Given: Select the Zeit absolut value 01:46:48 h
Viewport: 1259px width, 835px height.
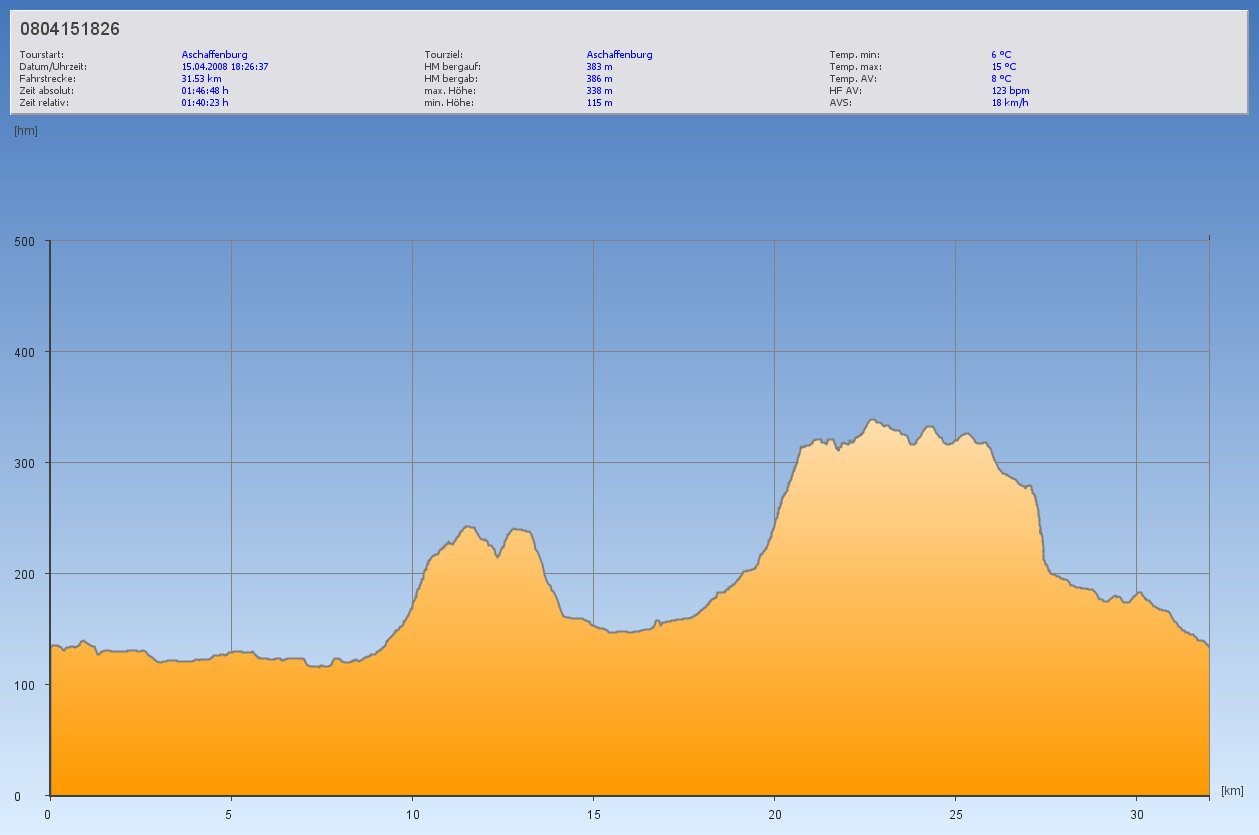Looking at the screenshot, I should (x=205, y=91).
